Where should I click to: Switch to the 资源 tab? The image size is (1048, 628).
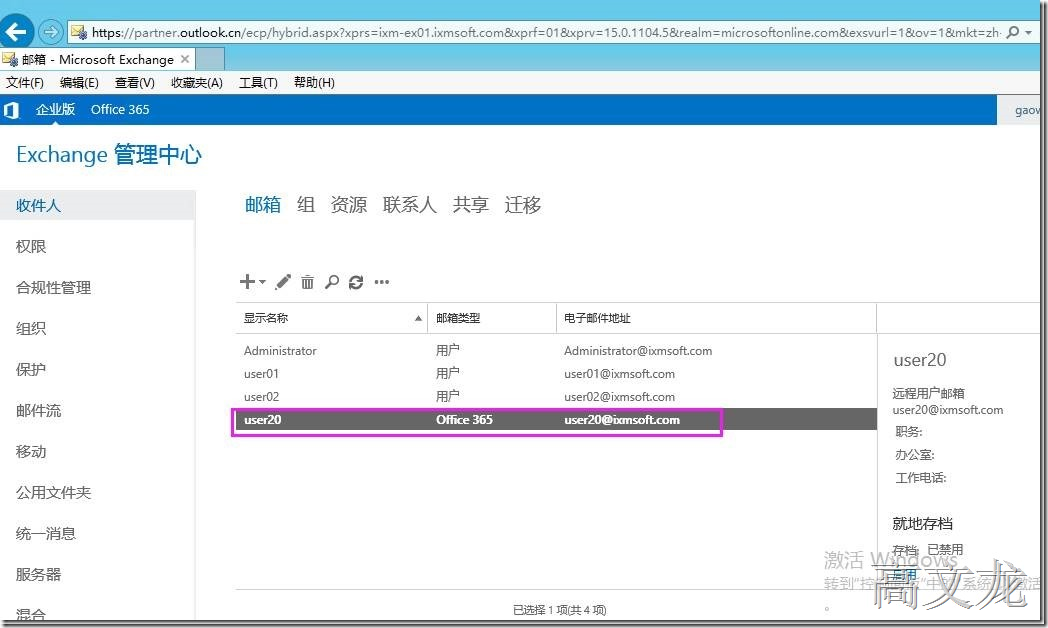coord(348,204)
